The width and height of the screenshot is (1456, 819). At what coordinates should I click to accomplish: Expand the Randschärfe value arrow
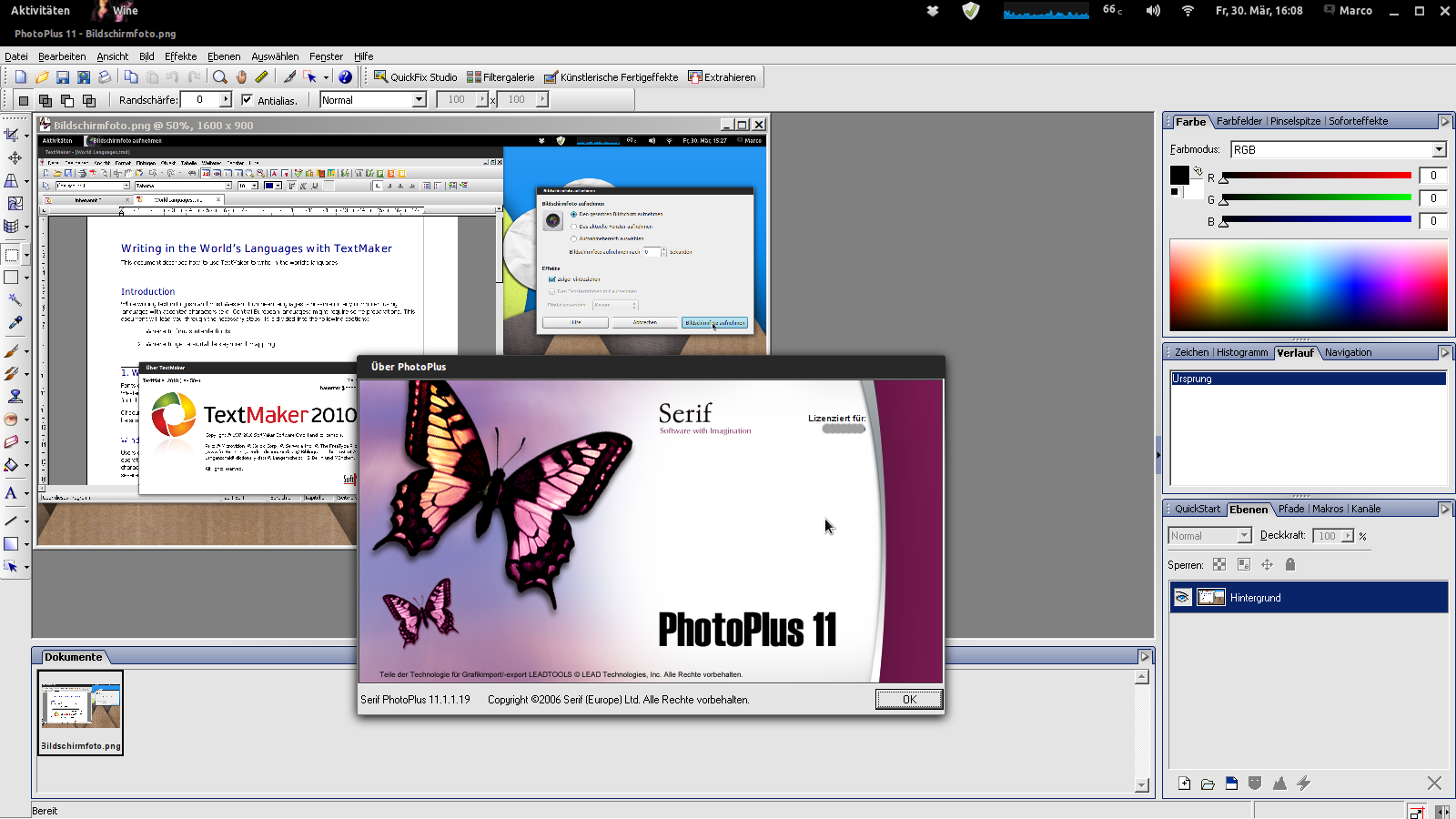[x=226, y=100]
